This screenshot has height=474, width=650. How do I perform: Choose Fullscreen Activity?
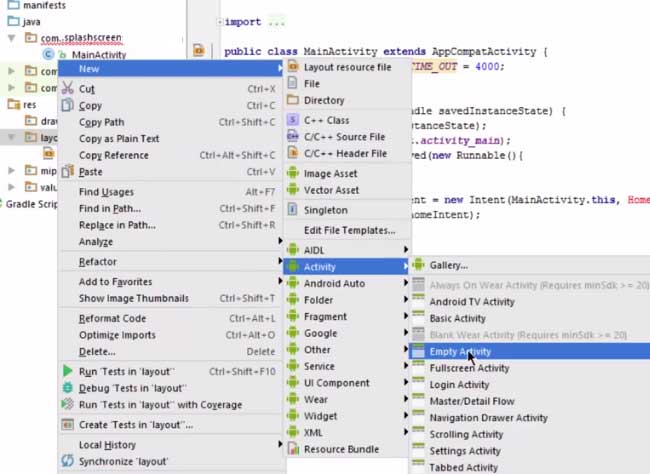529,368
